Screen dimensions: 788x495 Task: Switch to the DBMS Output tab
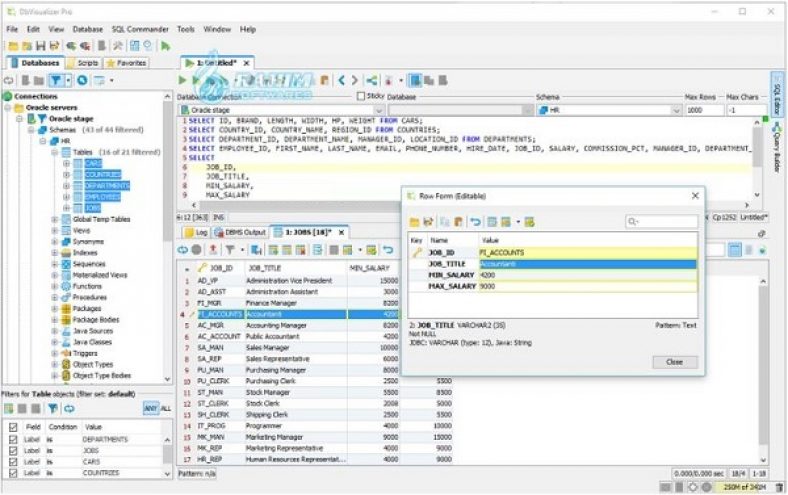[x=241, y=231]
